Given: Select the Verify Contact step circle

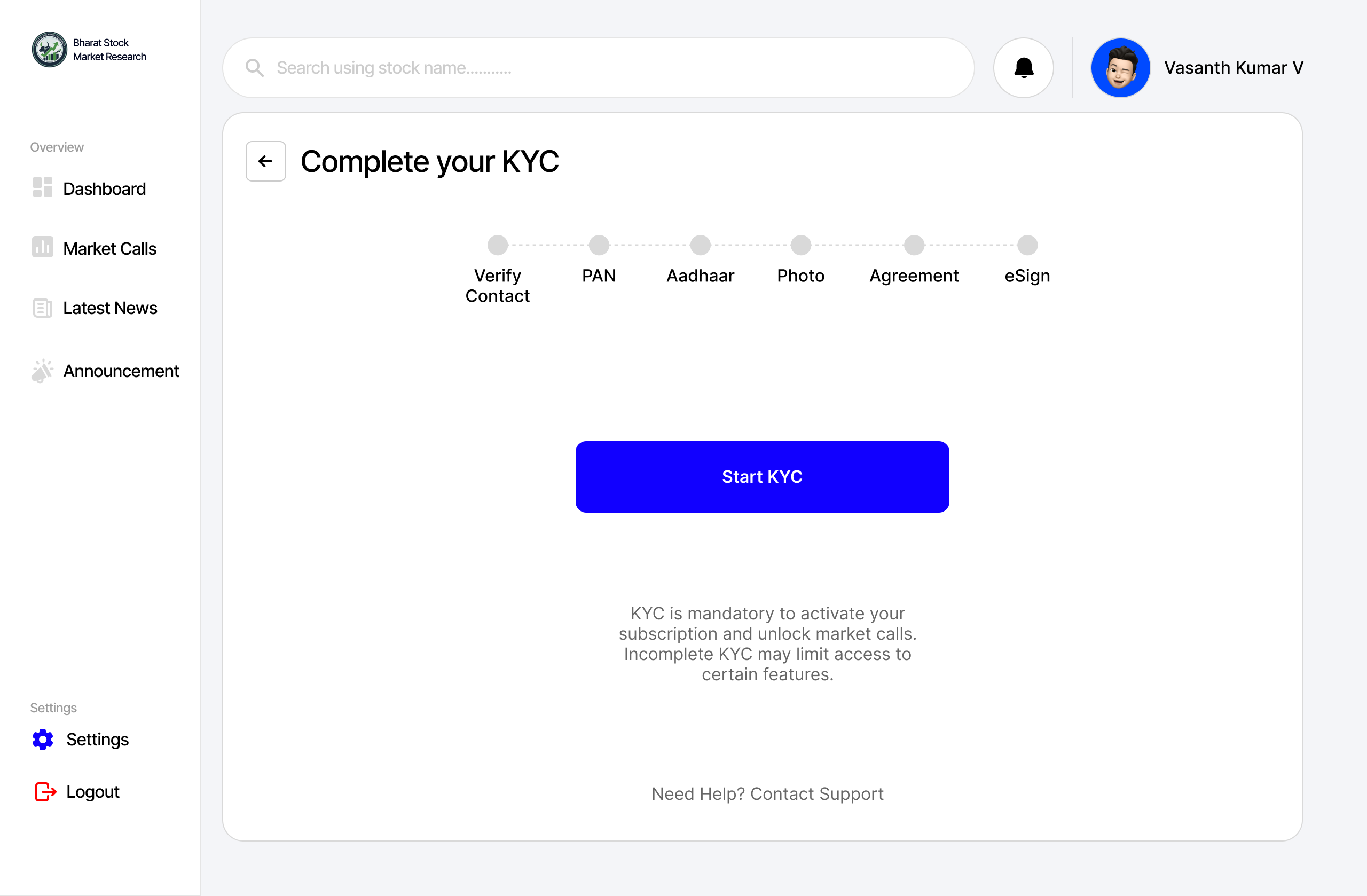Looking at the screenshot, I should click(x=497, y=245).
